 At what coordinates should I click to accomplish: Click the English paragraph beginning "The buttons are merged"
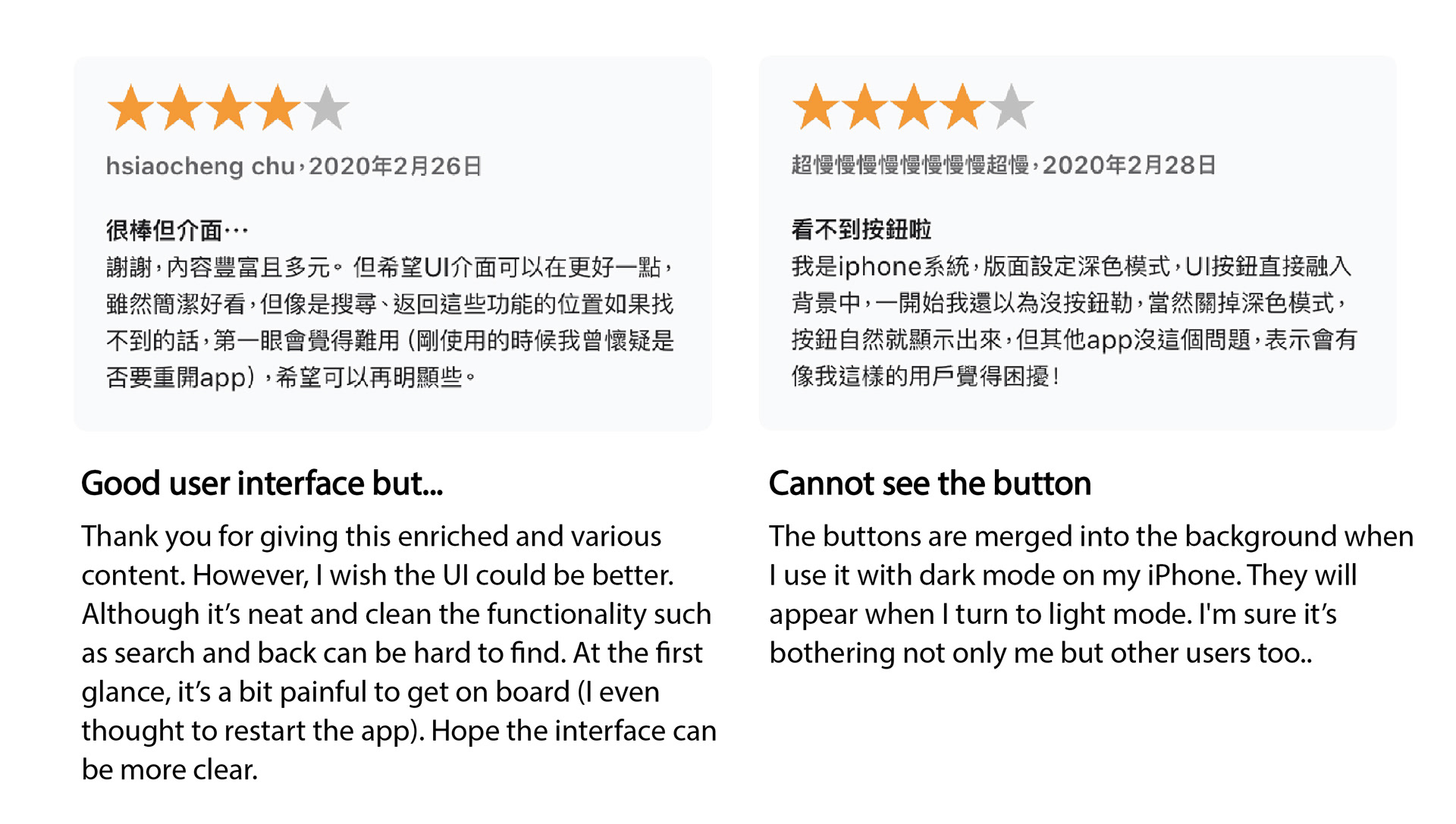pyautogui.click(x=1090, y=594)
